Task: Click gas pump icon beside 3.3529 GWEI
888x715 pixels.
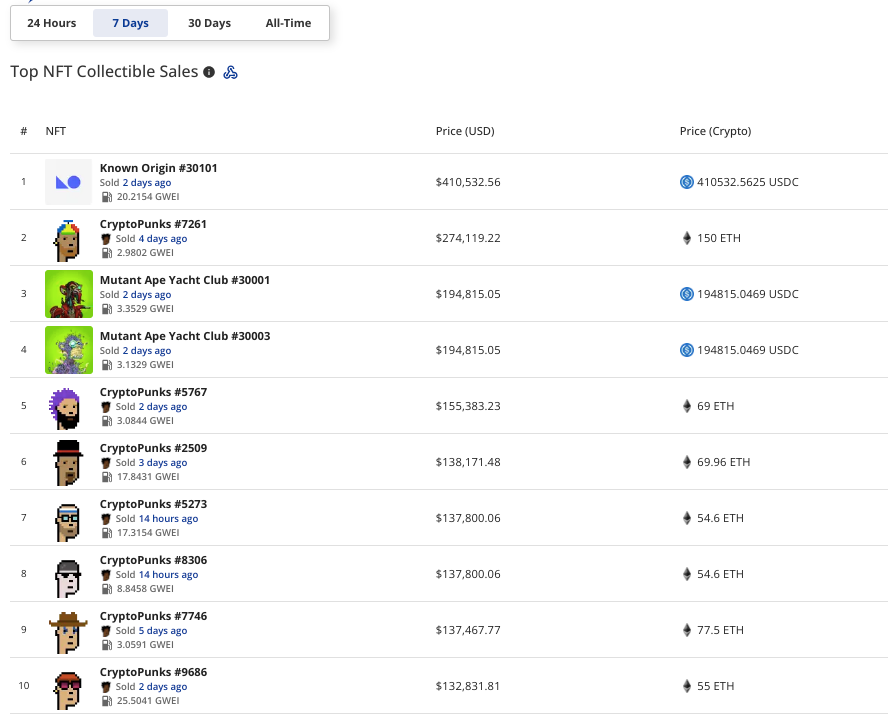Action: pyautogui.click(x=106, y=309)
